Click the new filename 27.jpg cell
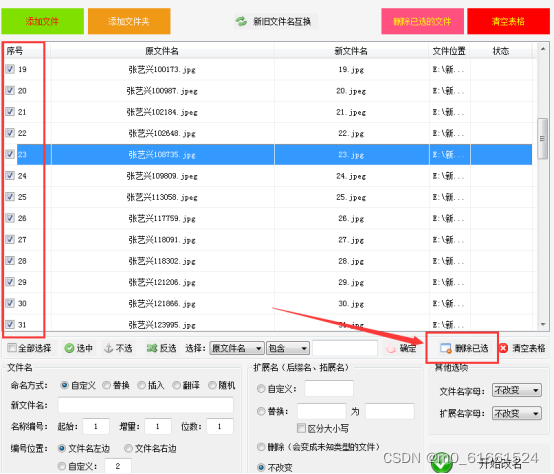 (x=351, y=239)
